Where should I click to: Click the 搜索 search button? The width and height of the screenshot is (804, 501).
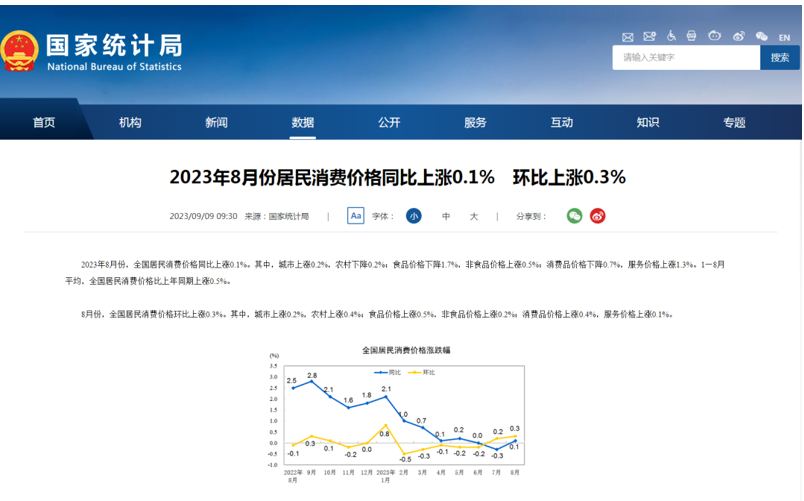[780, 58]
